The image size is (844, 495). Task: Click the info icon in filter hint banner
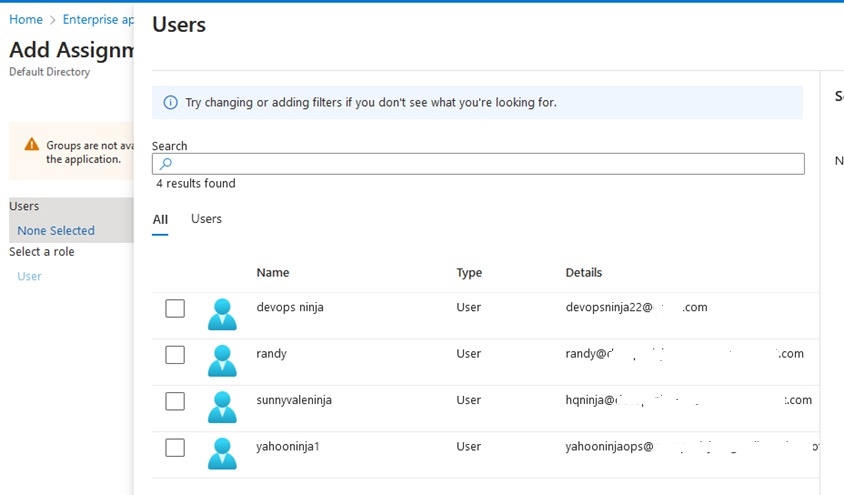click(170, 103)
